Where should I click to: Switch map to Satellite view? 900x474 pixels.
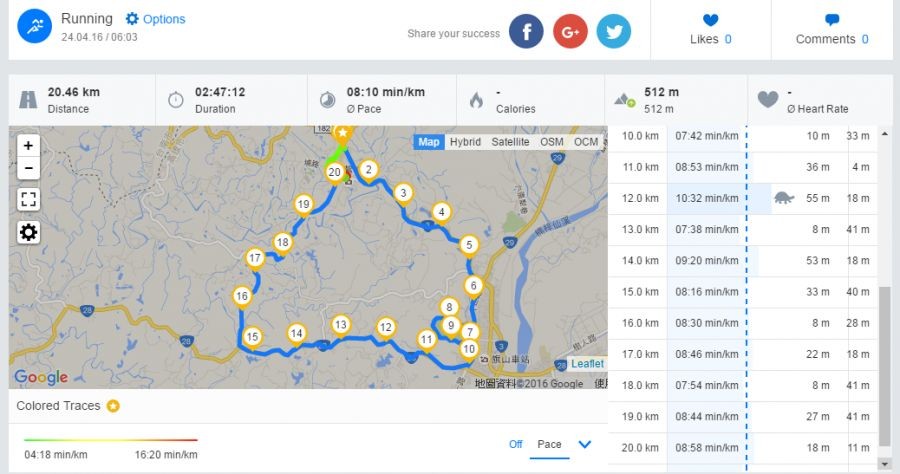tap(510, 142)
